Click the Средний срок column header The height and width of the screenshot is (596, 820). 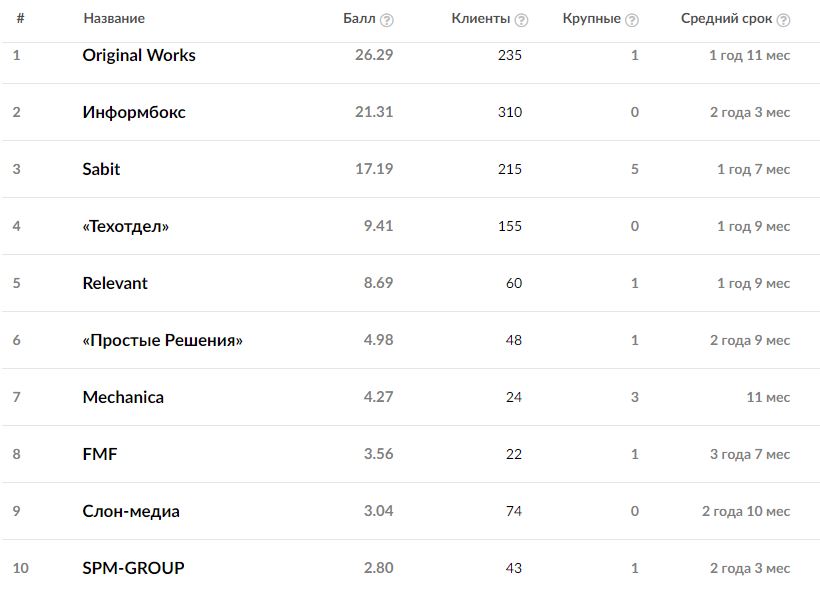coord(726,19)
